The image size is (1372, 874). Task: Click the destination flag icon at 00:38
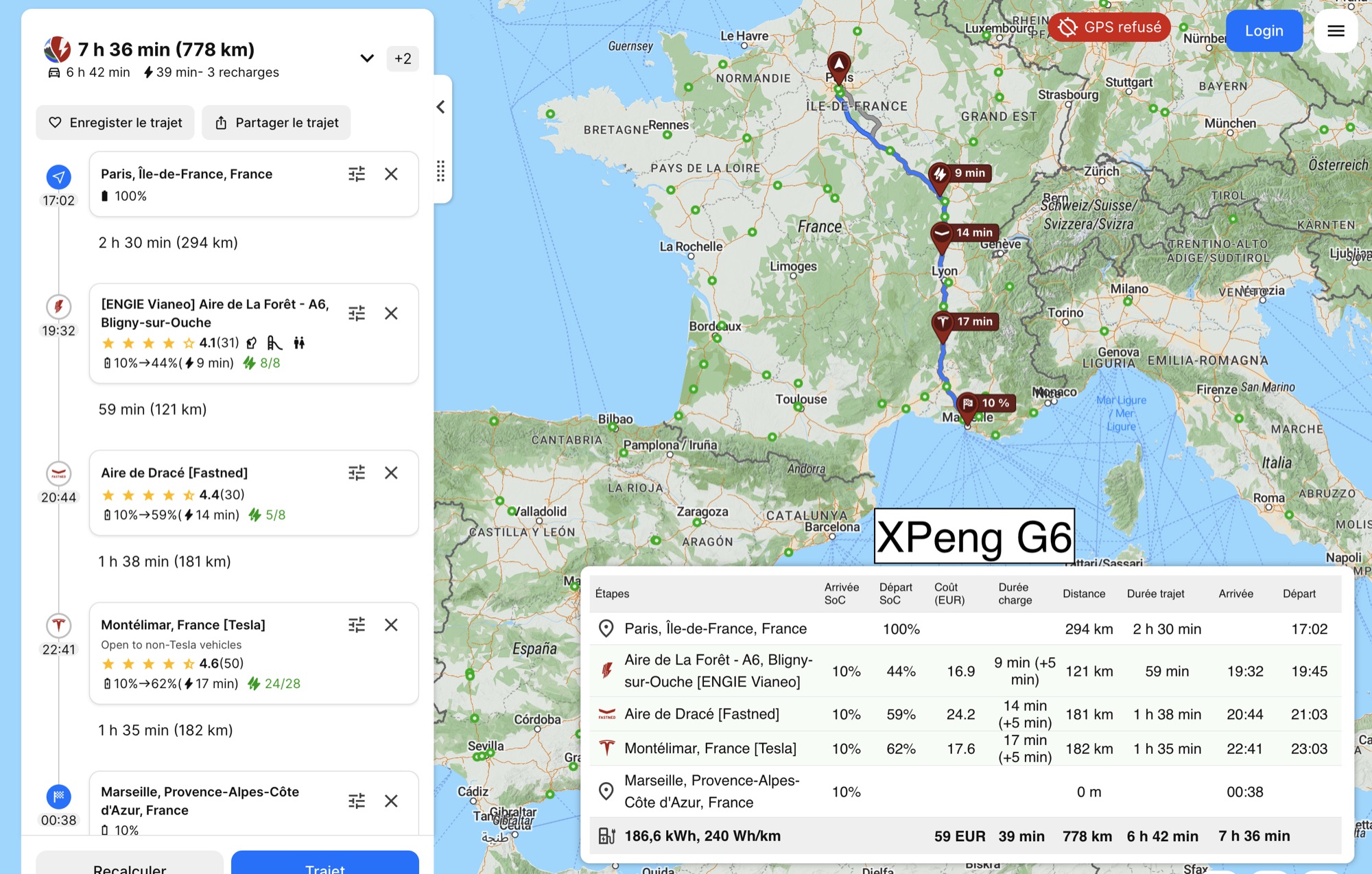point(58,796)
